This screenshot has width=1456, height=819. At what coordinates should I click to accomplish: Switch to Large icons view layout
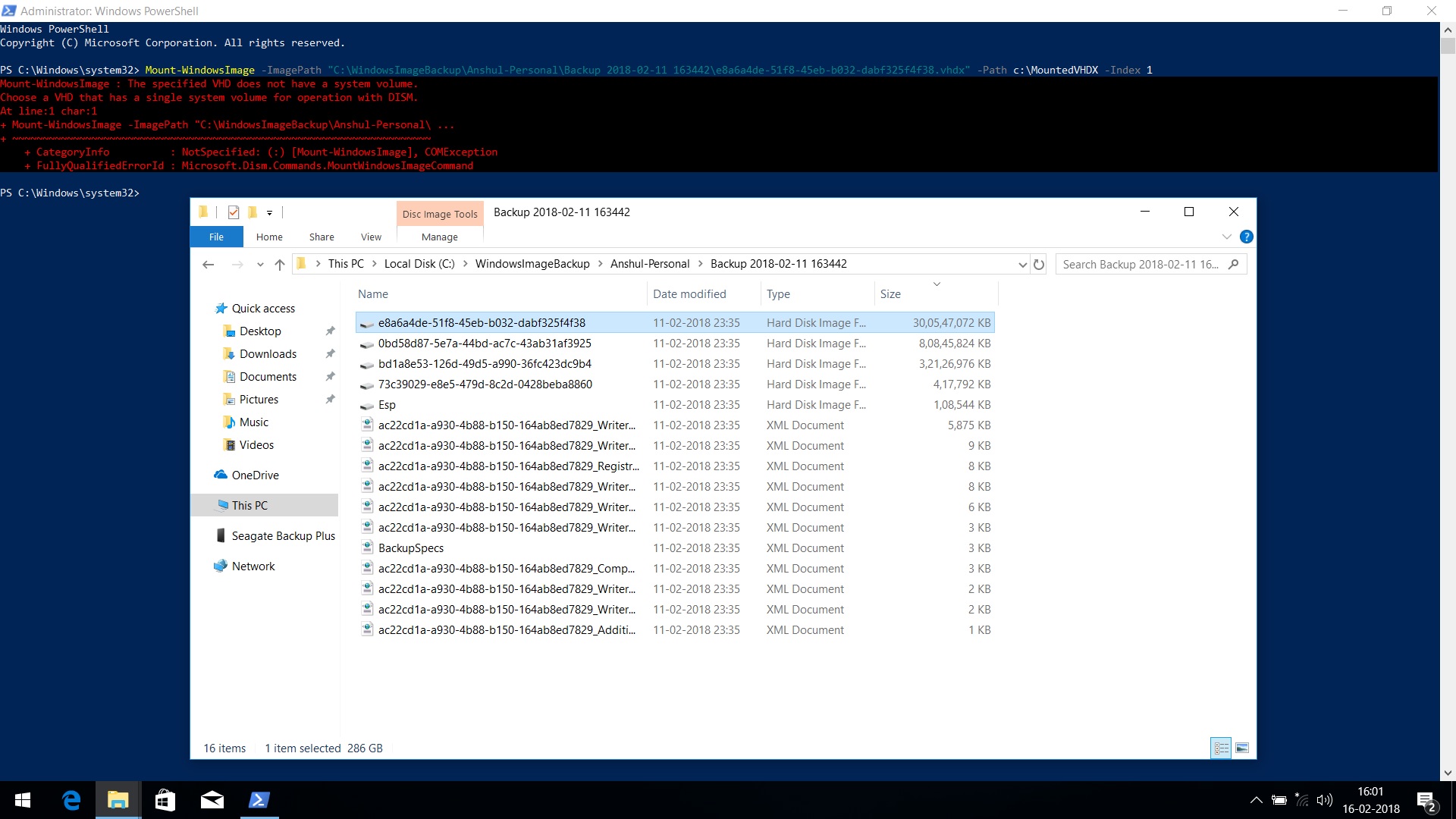click(x=1242, y=748)
